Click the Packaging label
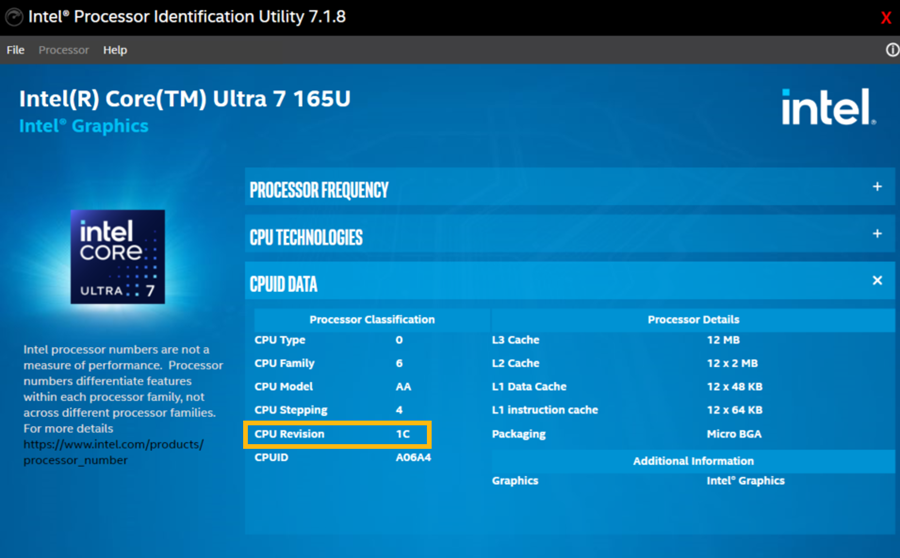This screenshot has width=900, height=558. [519, 434]
